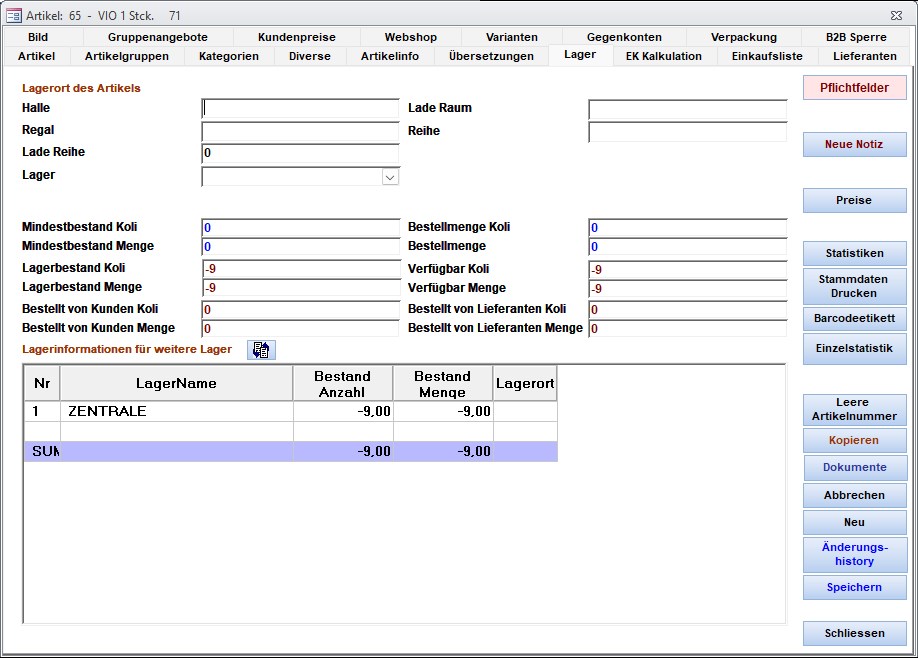Open the EK Kalkulation tab
Viewport: 918px width, 658px height.
coord(663,56)
